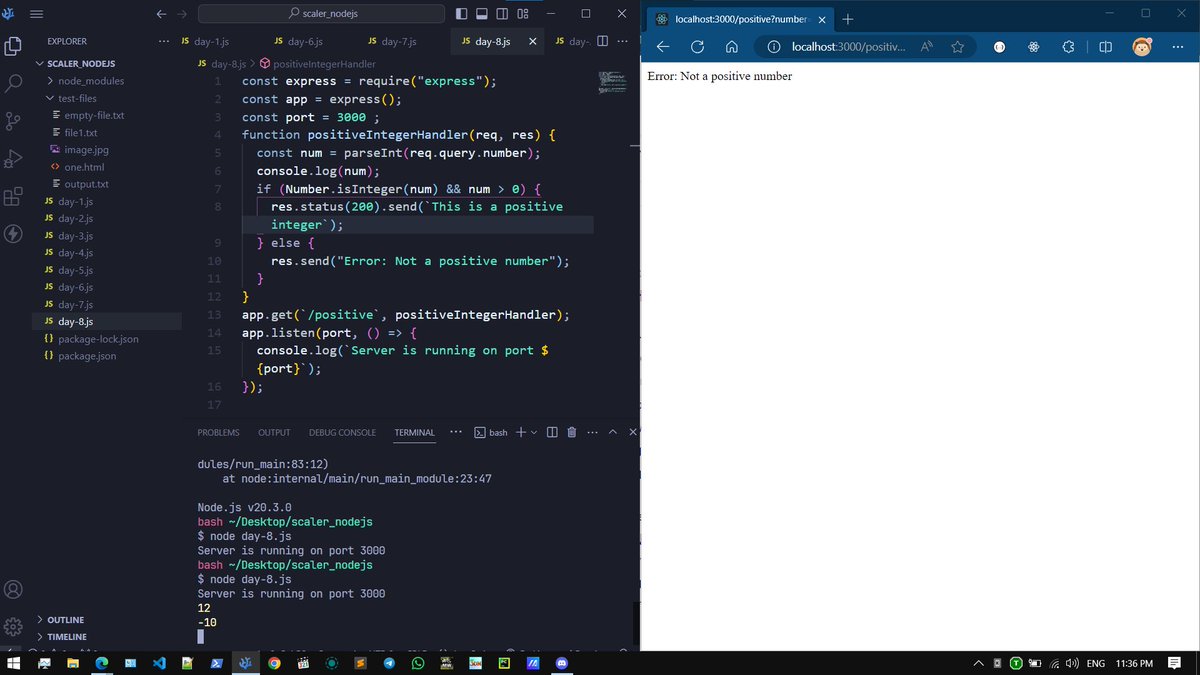Go back using the VS Code back arrow
The height and width of the screenshot is (675, 1200).
pos(162,14)
